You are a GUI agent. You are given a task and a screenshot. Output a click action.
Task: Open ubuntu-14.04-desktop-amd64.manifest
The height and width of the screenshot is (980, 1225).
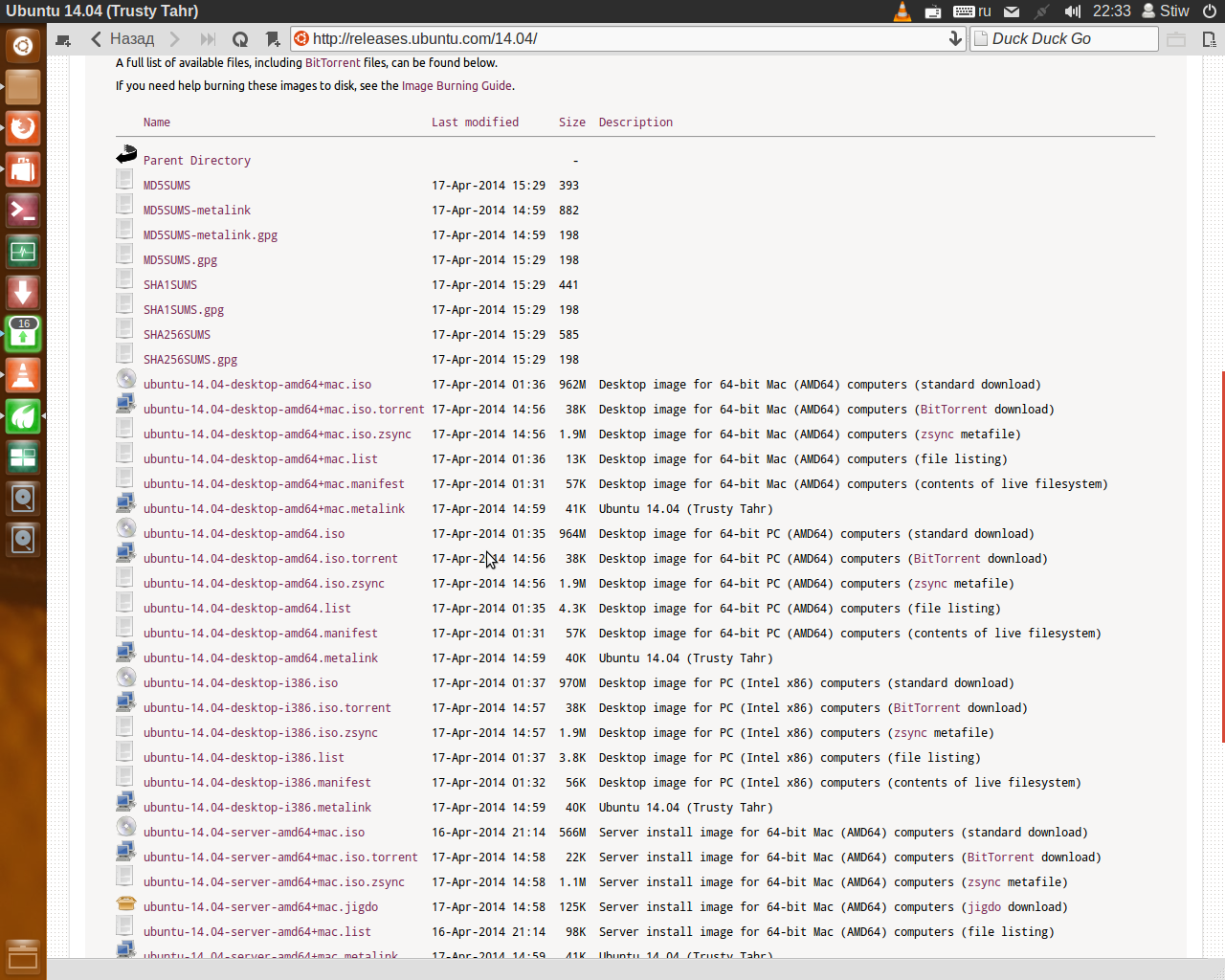click(x=260, y=634)
